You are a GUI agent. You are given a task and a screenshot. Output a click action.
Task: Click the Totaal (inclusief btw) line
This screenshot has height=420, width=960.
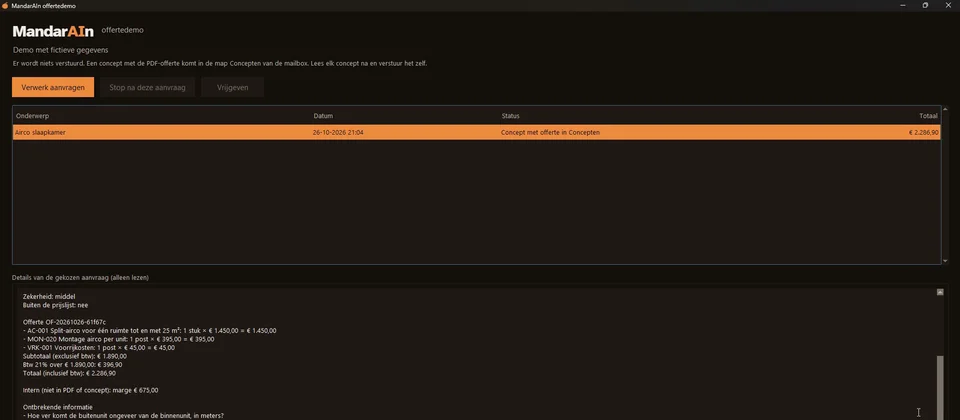(x=69, y=373)
